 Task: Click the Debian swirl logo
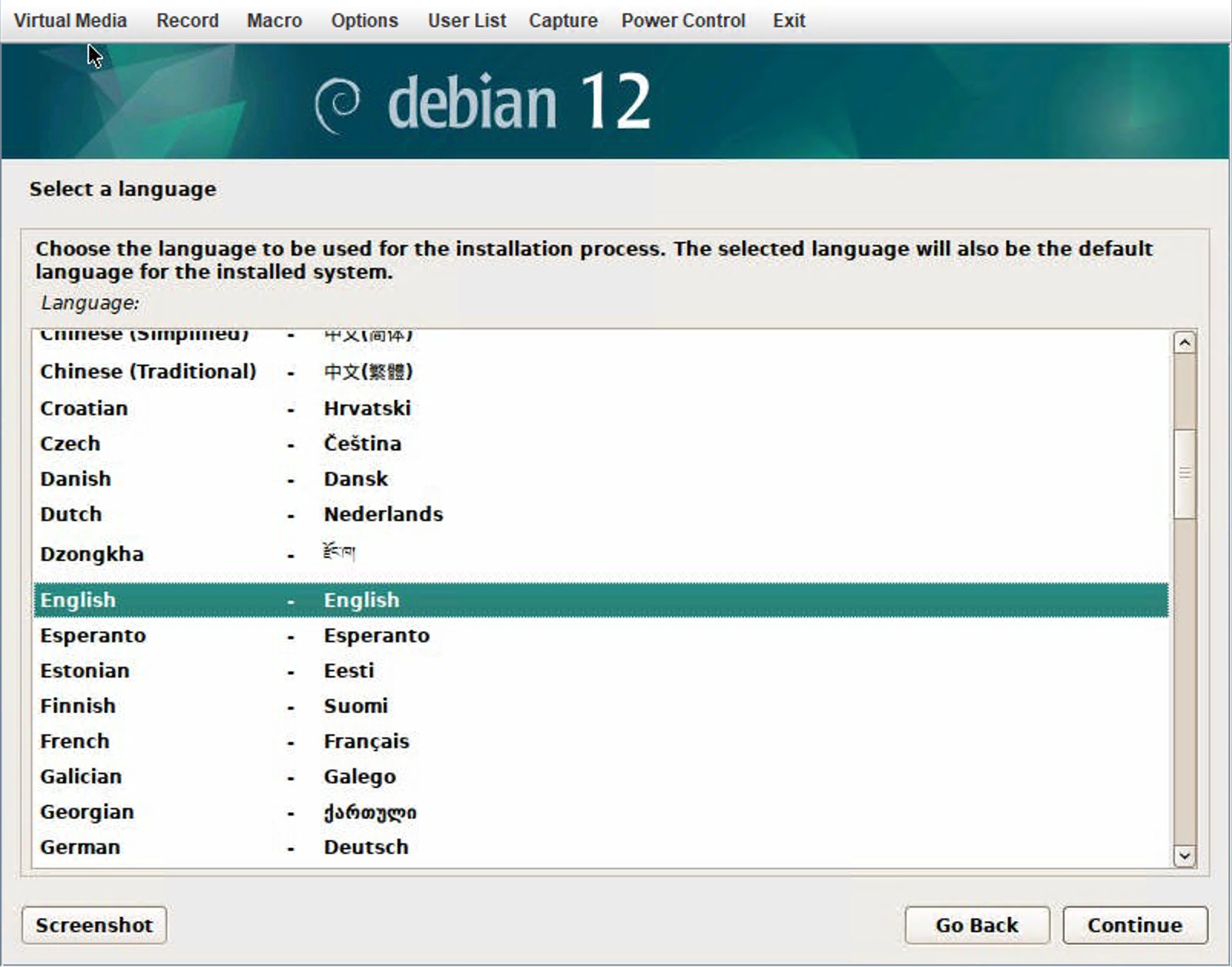337,104
